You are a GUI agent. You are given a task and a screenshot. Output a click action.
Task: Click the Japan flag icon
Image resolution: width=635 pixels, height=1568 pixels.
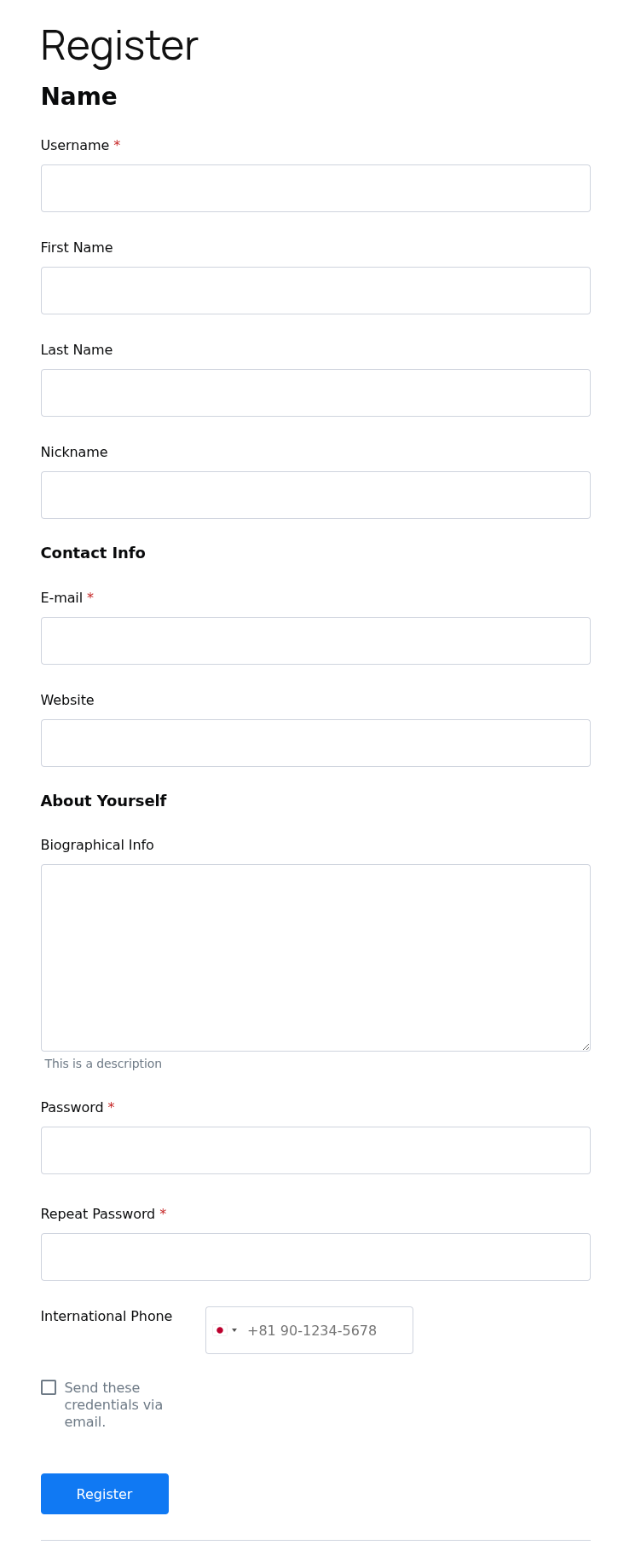(220, 1330)
